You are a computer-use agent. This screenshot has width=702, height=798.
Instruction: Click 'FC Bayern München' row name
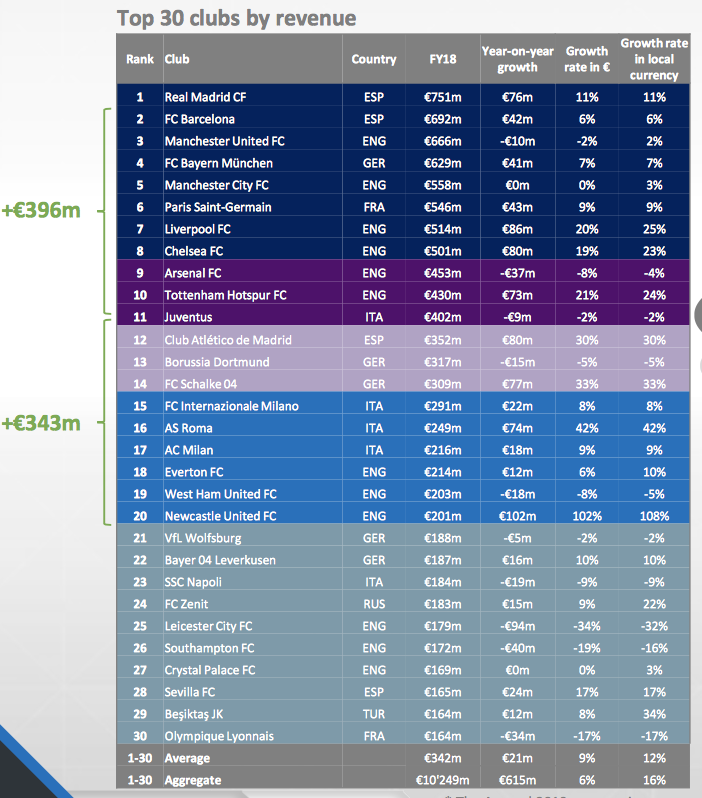218,163
